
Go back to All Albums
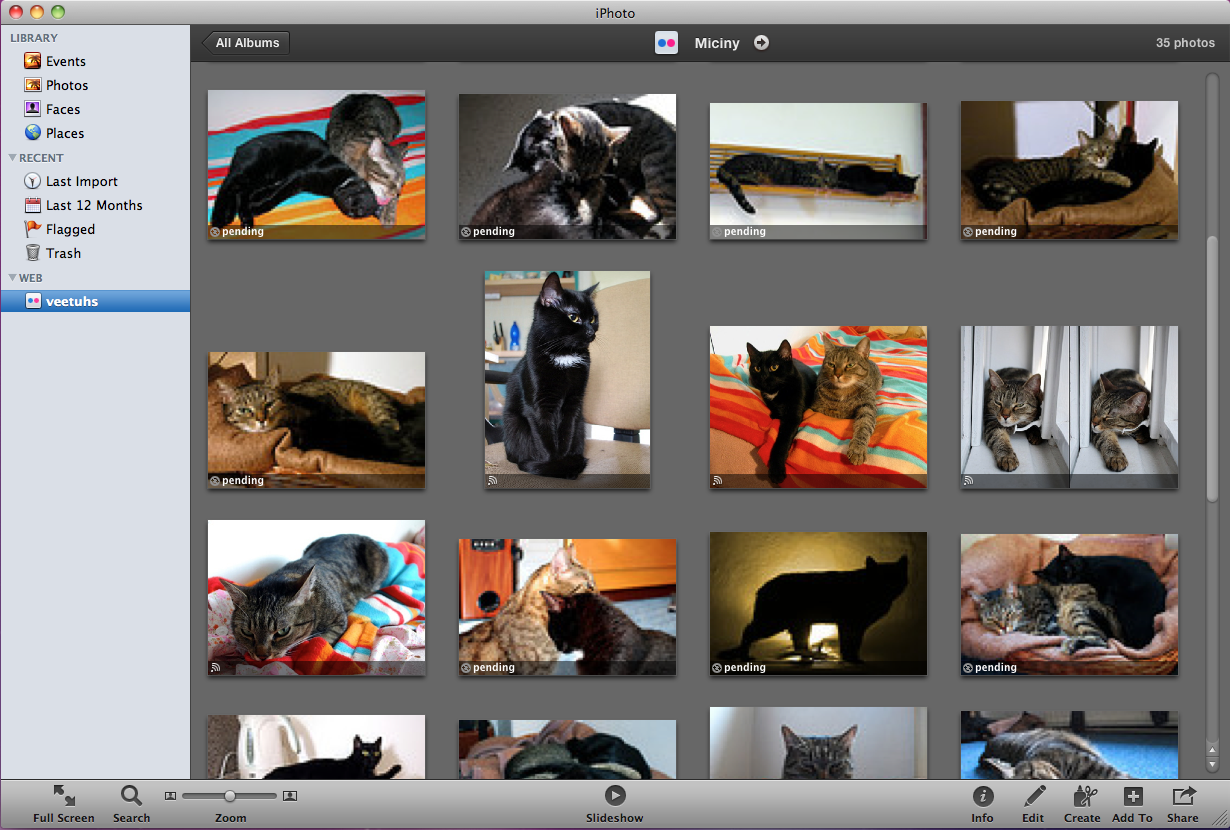[248, 43]
